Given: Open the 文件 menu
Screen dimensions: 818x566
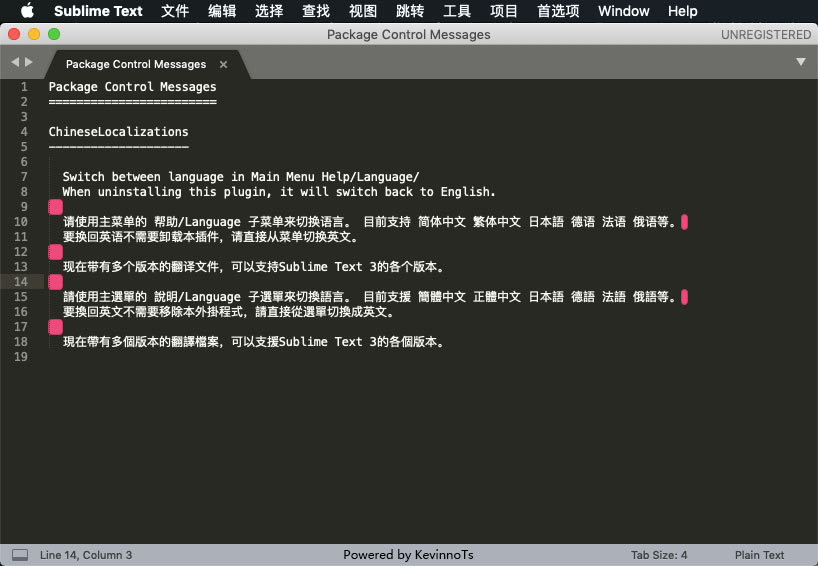Looking at the screenshot, I should pyautogui.click(x=175, y=11).
